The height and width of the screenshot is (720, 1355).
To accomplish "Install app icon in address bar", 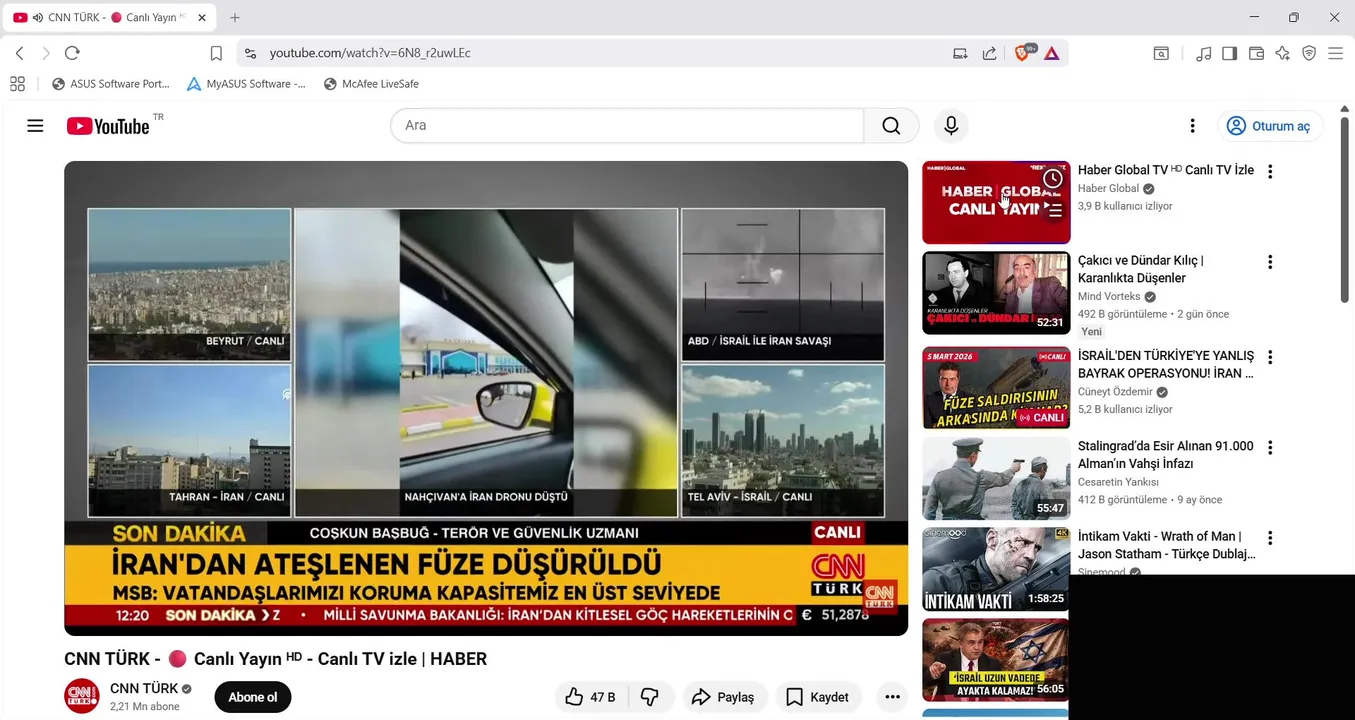I will (x=960, y=53).
